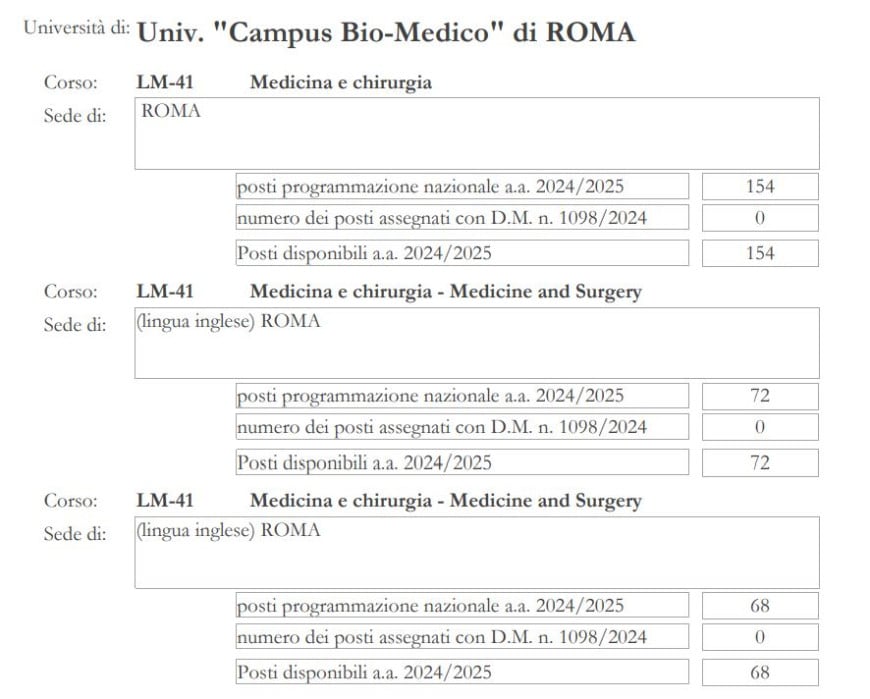
Task: Select the Sede di box containing only ROMA
Action: click(477, 133)
